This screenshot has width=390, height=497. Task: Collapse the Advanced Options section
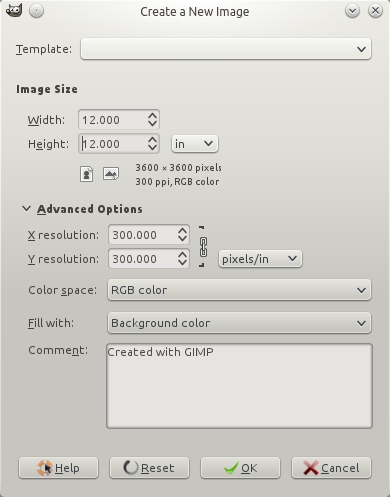[x=26, y=209]
